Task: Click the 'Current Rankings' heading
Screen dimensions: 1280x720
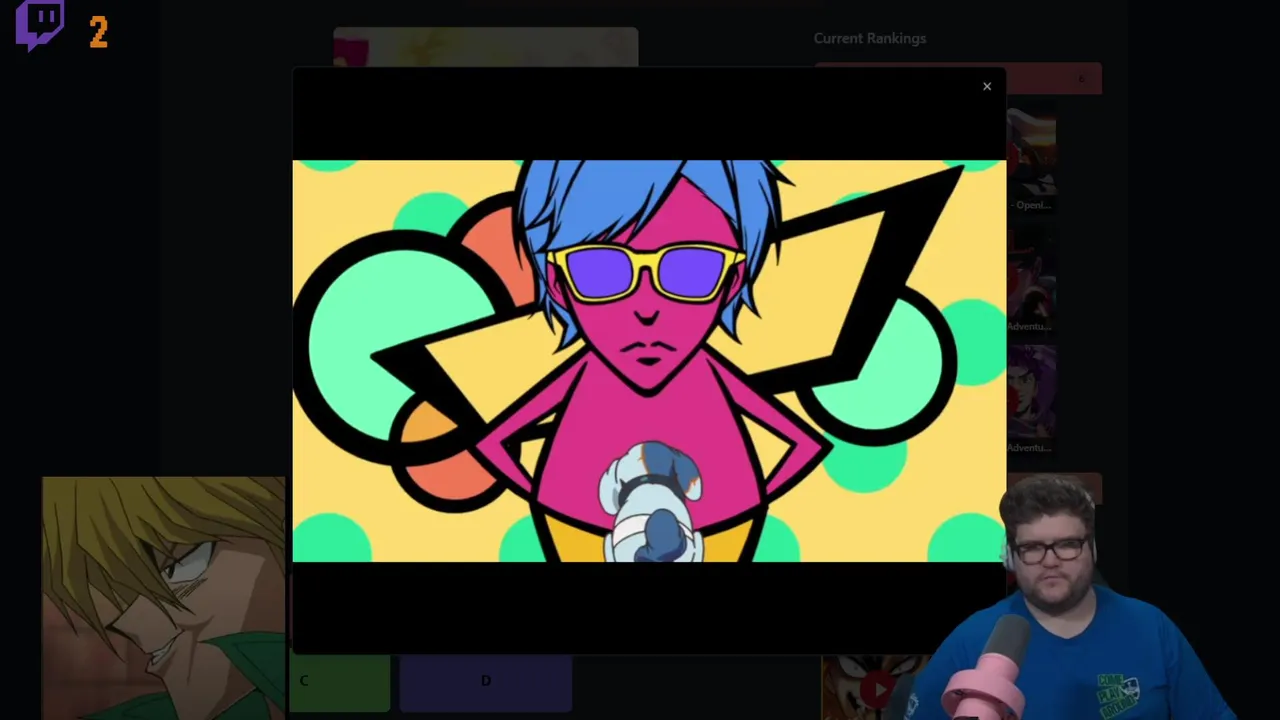Action: tap(870, 38)
